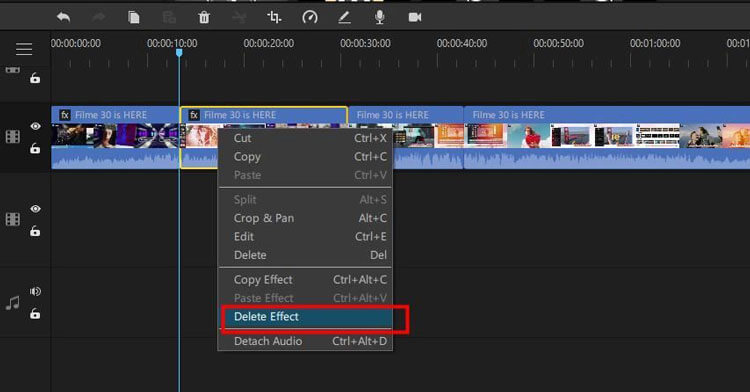Choose Delete from the context menu
Screen dimensions: 750x392
(x=305, y=255)
